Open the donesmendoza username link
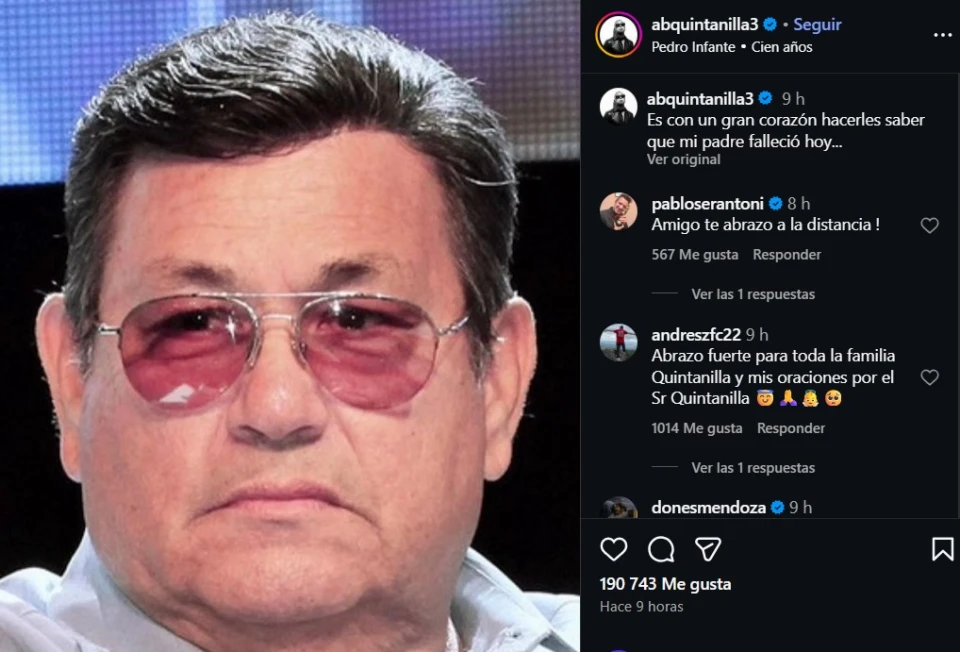Viewport: 960px width, 652px height. (708, 508)
